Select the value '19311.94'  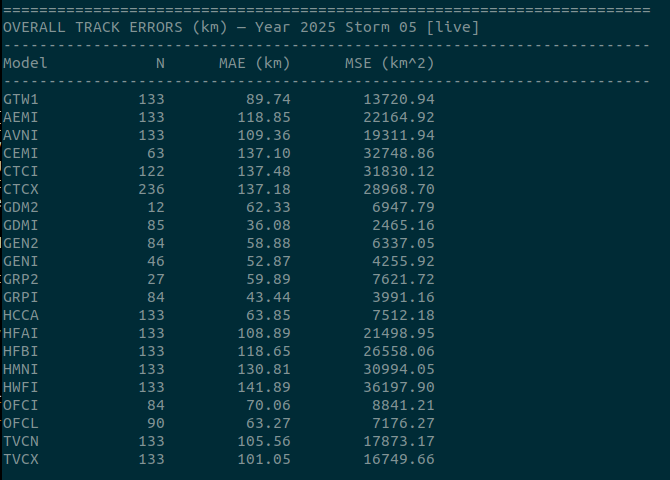tap(399, 135)
